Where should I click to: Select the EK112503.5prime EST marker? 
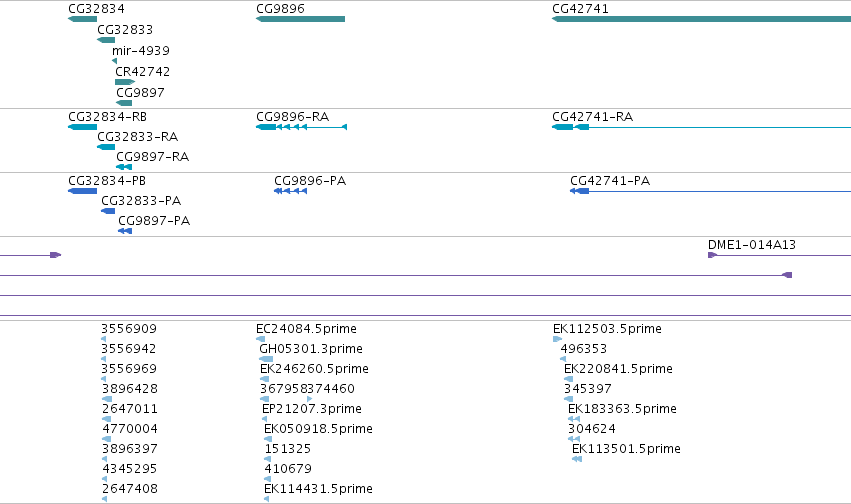click(557, 339)
